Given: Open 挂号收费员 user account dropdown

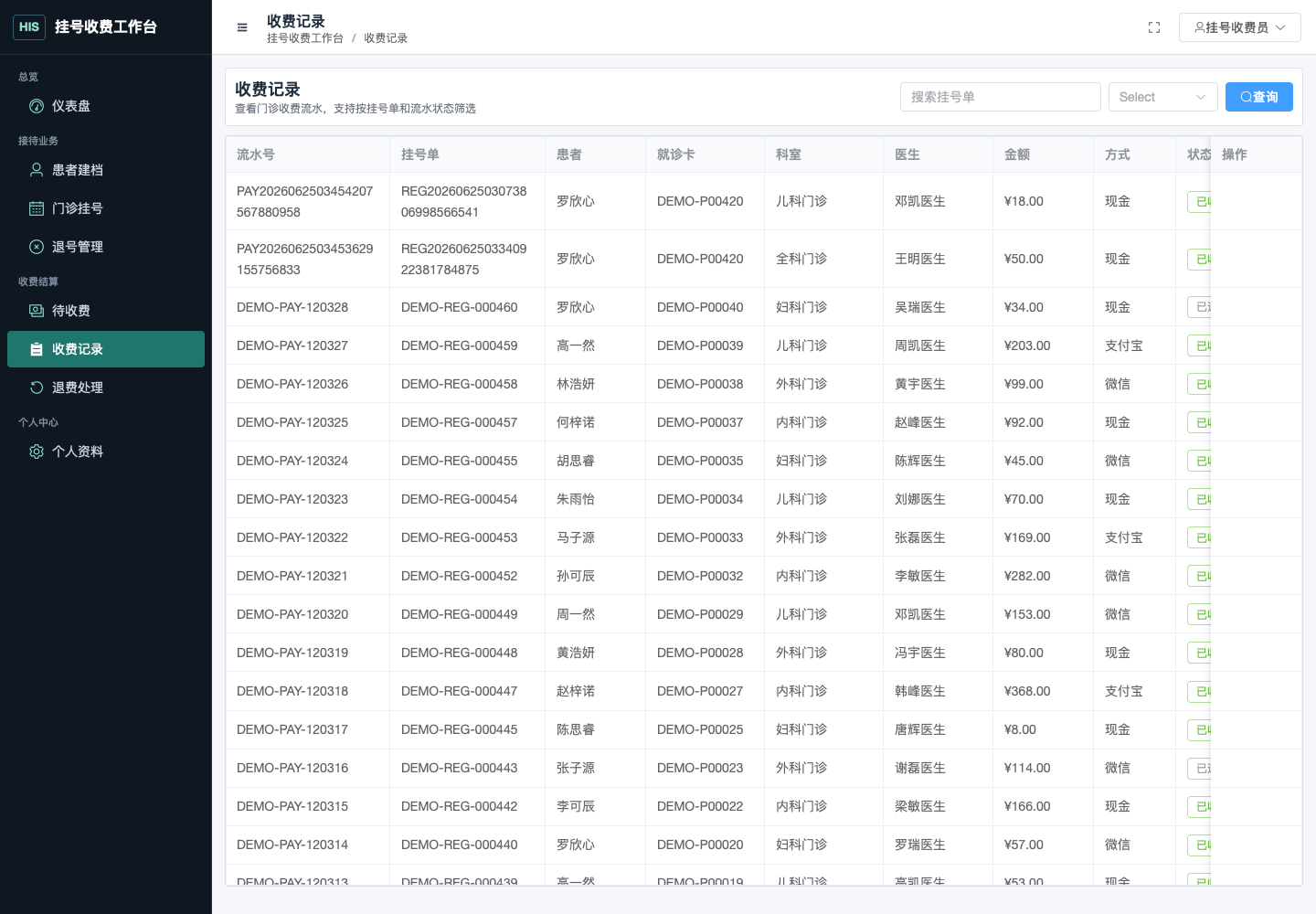Looking at the screenshot, I should [x=1239, y=27].
